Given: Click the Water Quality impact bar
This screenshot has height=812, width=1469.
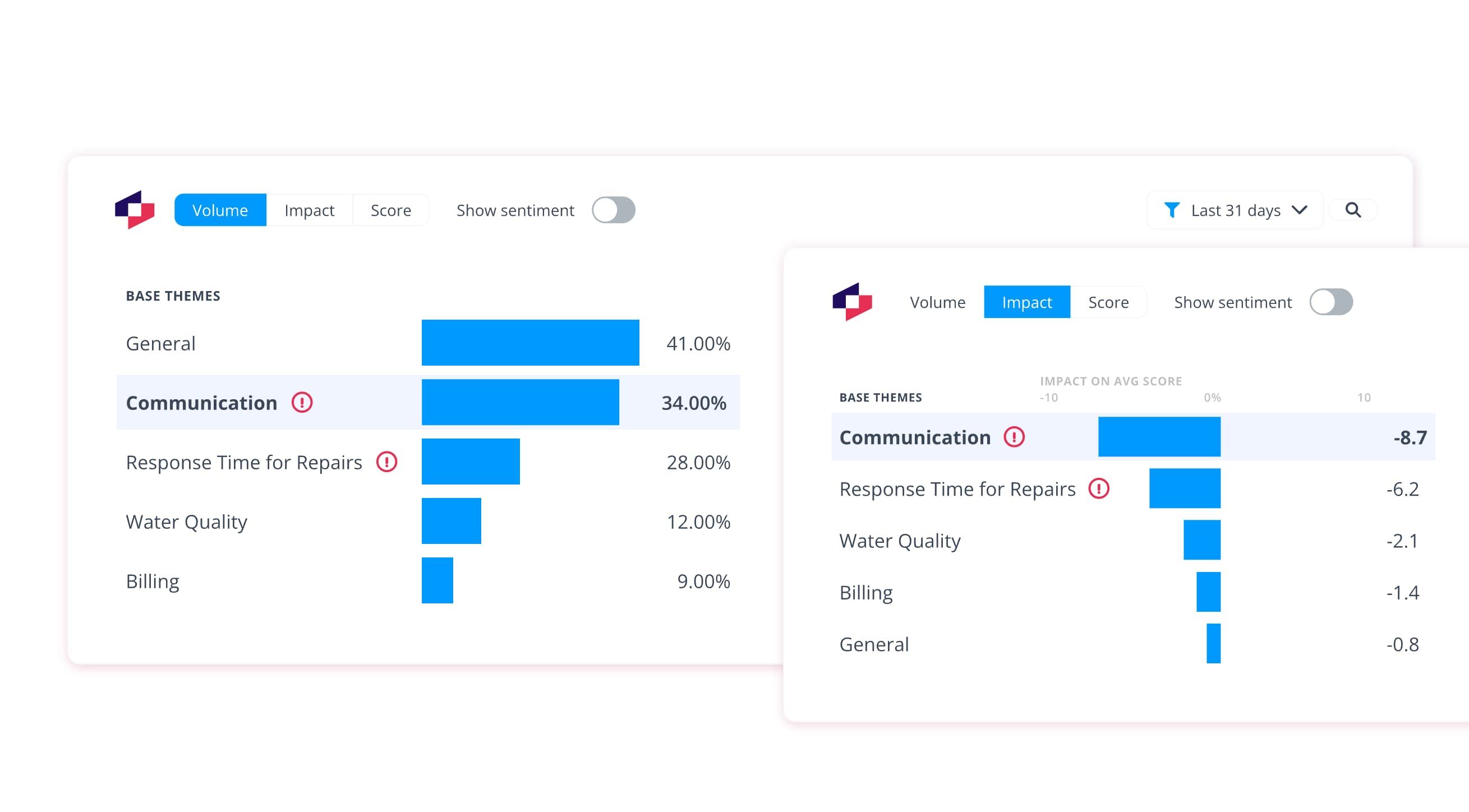Looking at the screenshot, I should 1201,540.
